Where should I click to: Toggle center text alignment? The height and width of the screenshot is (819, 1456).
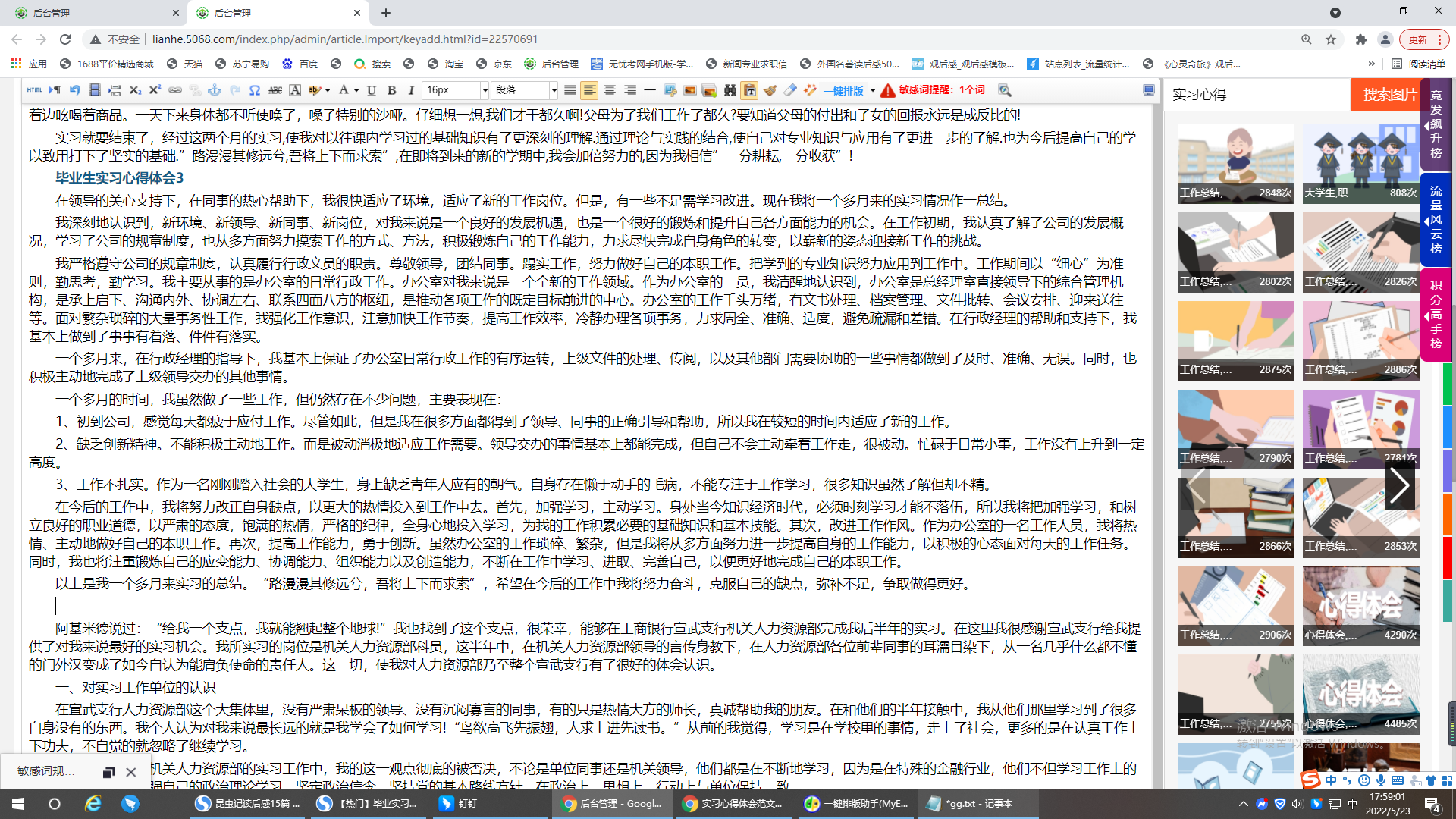(610, 90)
